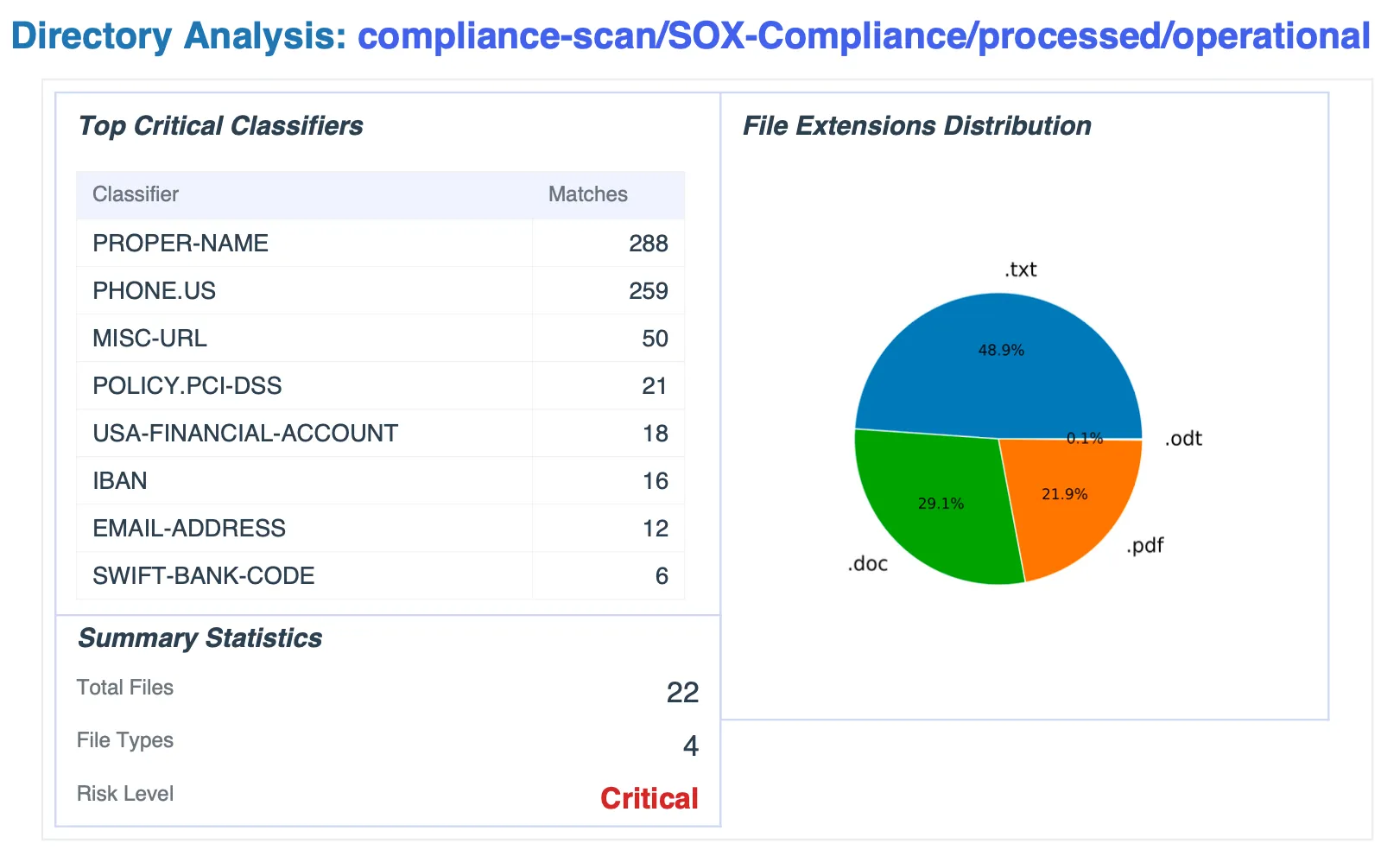Click the .txt extension label
Screen dimensions: 1400x850
click(1022, 270)
